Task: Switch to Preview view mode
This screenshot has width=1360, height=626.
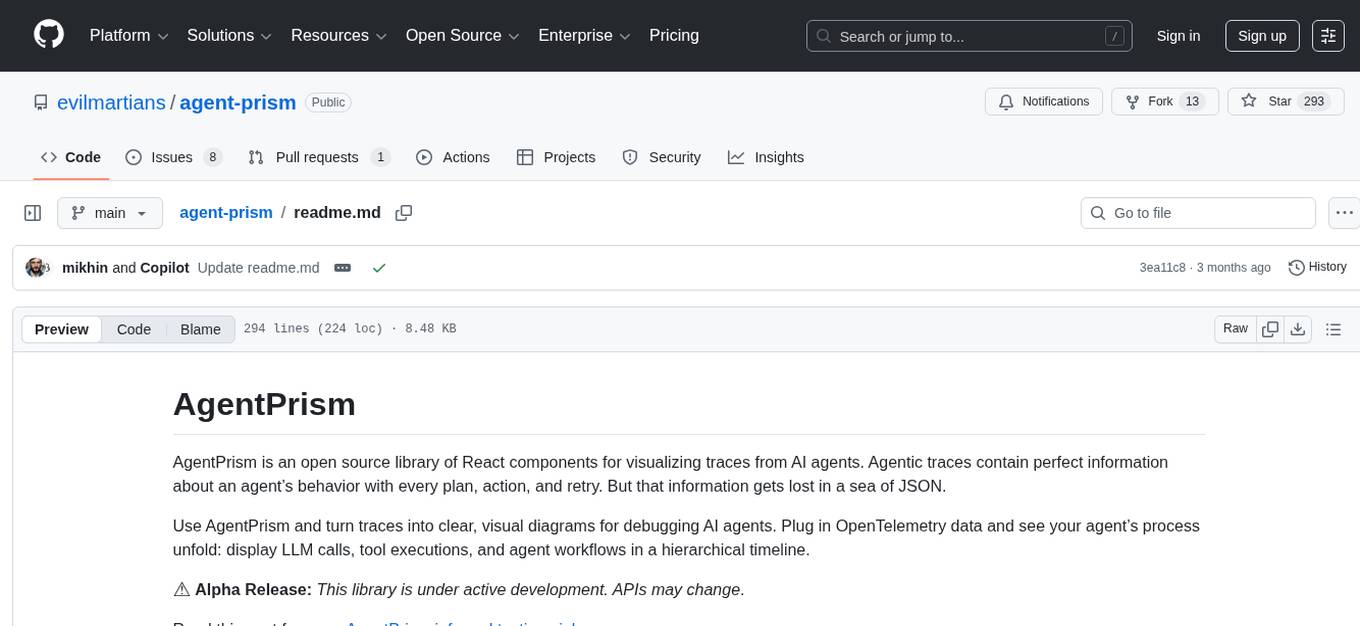Action: (x=62, y=329)
